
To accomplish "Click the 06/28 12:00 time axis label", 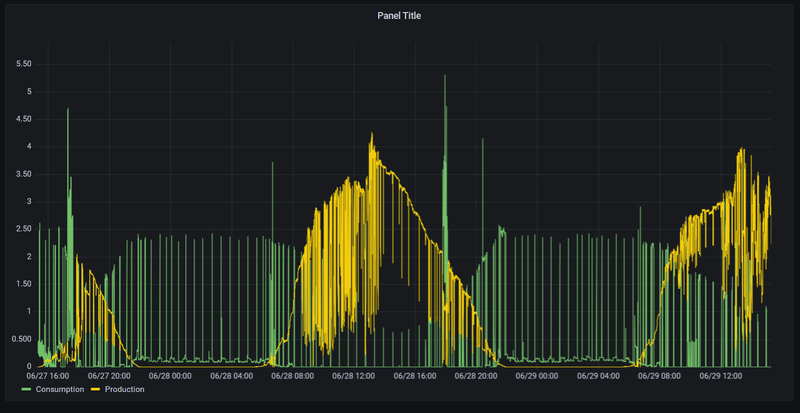I will click(x=354, y=376).
